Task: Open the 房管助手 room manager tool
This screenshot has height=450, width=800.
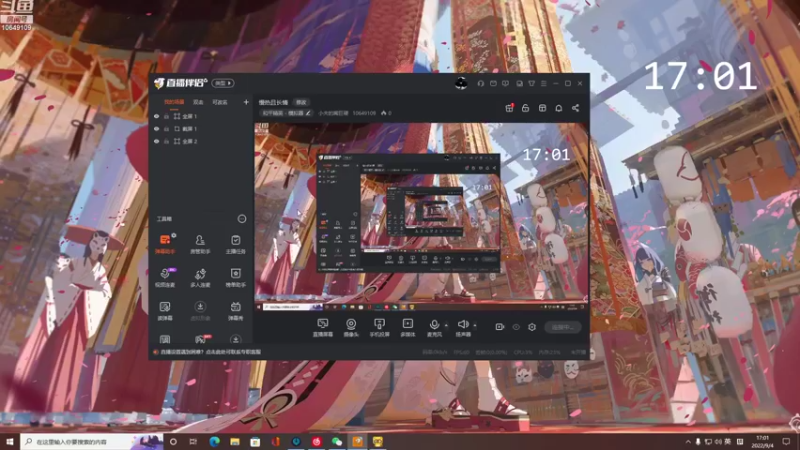Action: click(x=200, y=244)
